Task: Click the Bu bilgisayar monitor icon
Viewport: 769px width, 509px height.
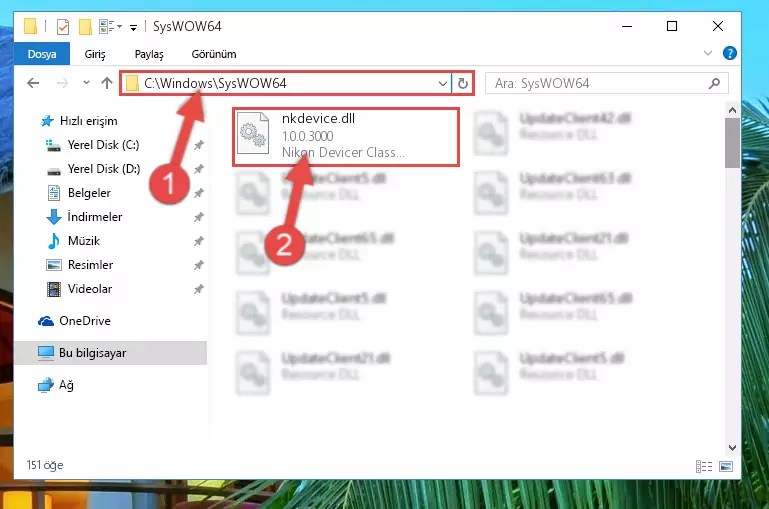Action: [46, 353]
